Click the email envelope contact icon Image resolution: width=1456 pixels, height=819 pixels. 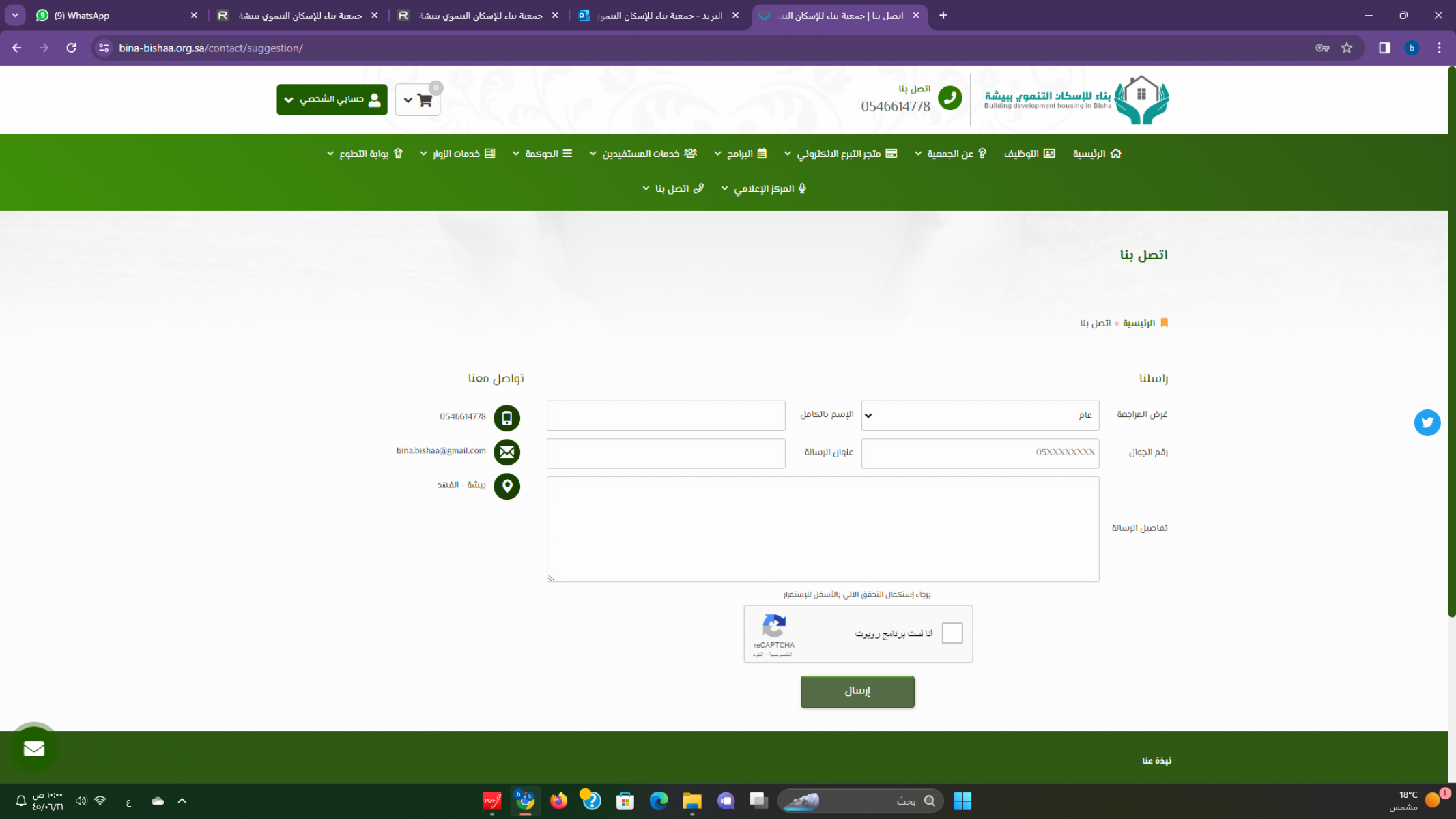(x=506, y=452)
